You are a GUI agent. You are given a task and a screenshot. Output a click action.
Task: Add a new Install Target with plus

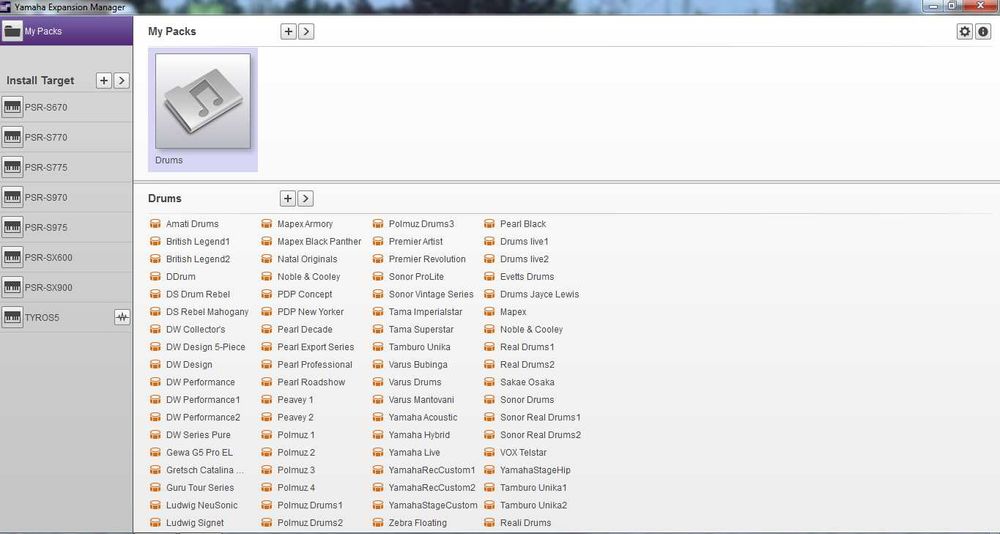103,80
